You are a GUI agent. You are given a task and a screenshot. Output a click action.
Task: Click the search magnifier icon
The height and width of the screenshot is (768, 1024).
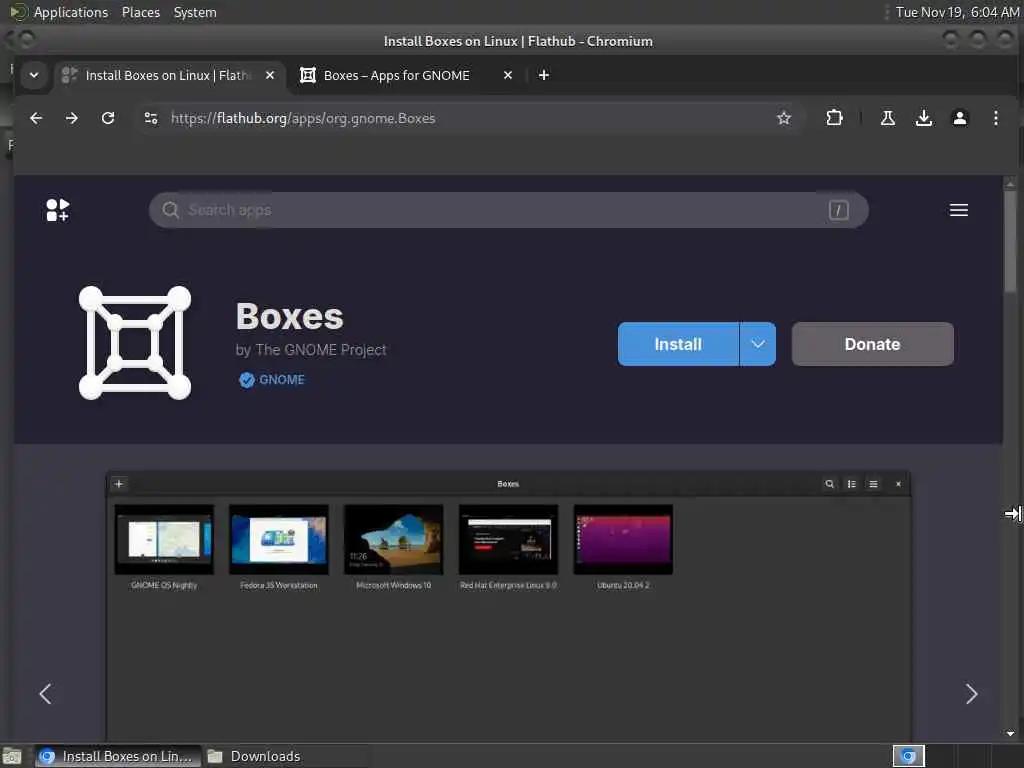point(170,210)
